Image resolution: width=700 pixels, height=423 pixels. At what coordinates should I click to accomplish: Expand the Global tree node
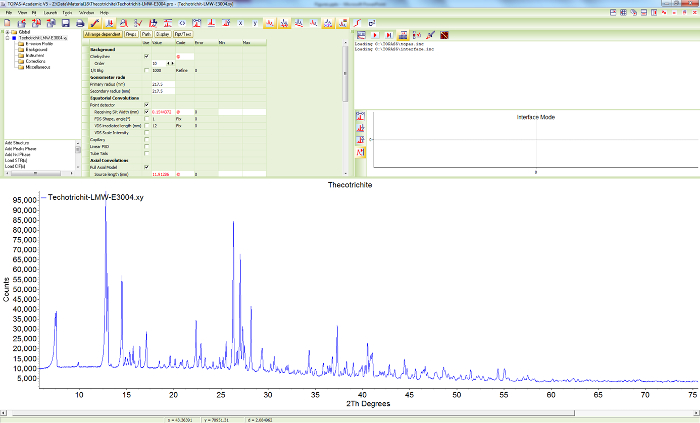click(8, 32)
